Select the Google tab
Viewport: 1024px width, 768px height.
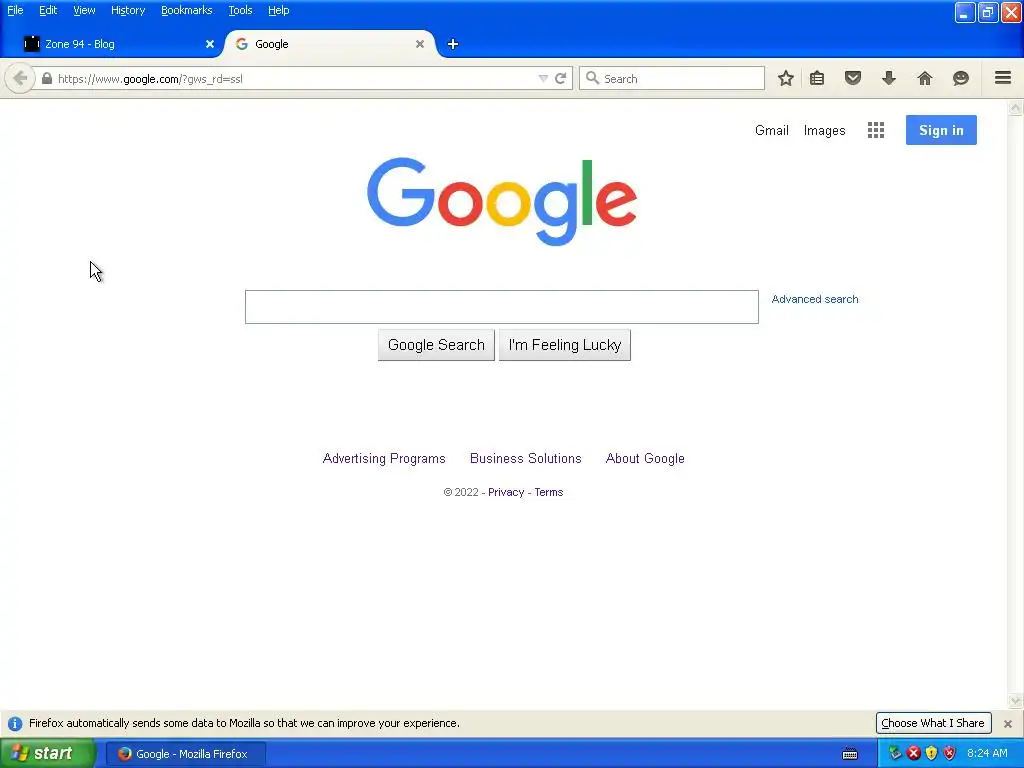point(330,44)
